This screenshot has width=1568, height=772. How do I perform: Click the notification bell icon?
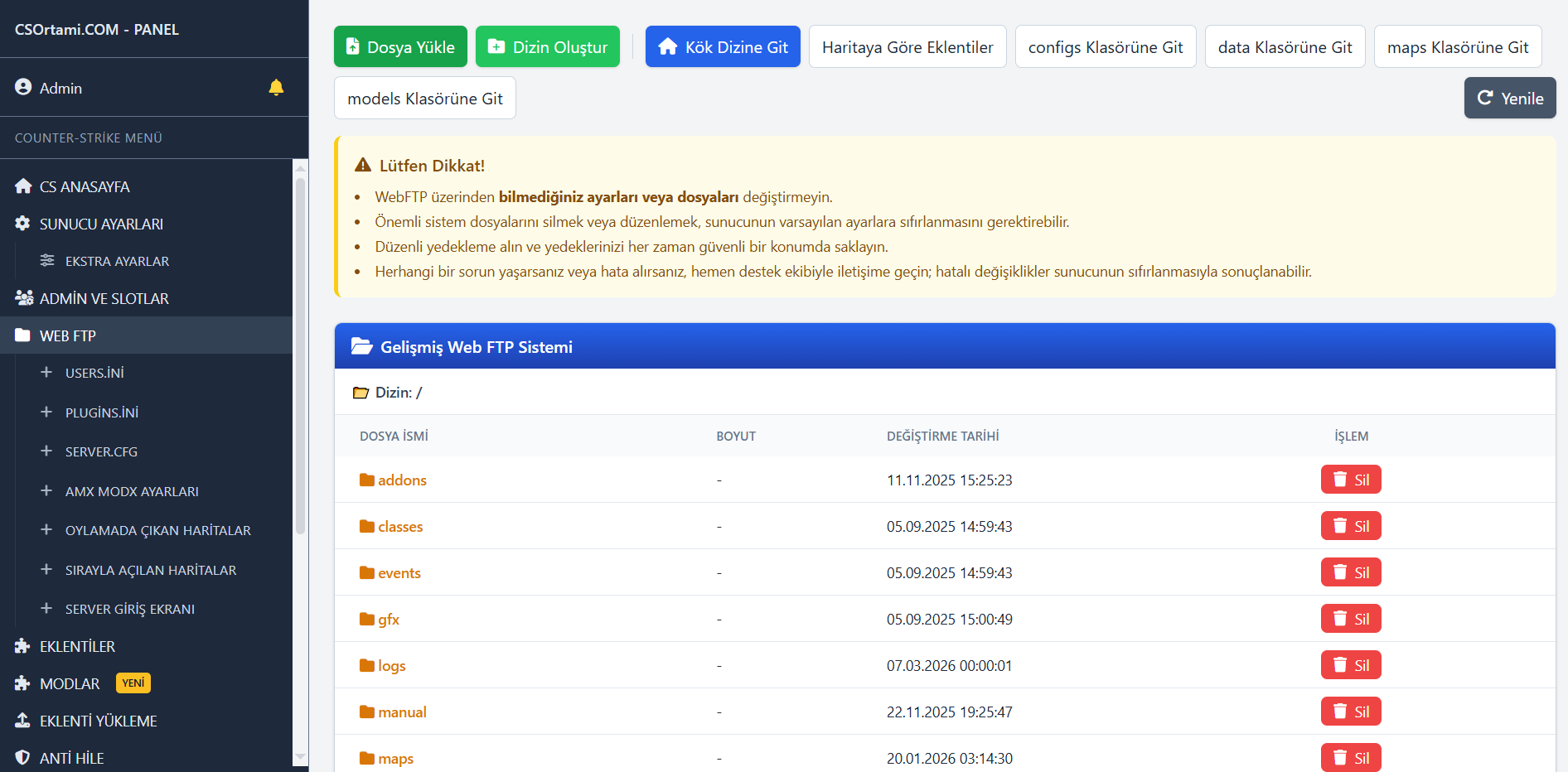[276, 88]
